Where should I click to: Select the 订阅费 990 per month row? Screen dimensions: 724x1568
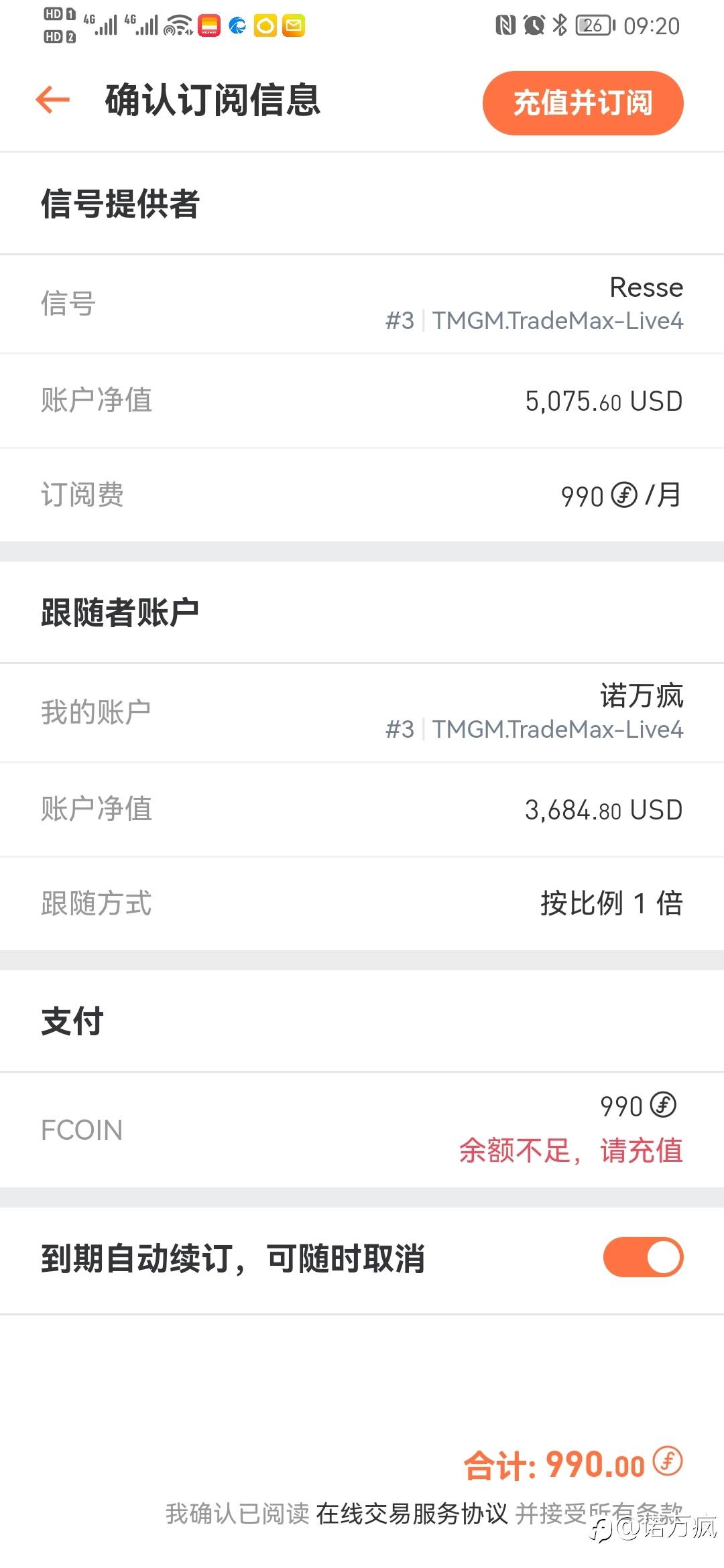pos(362,495)
